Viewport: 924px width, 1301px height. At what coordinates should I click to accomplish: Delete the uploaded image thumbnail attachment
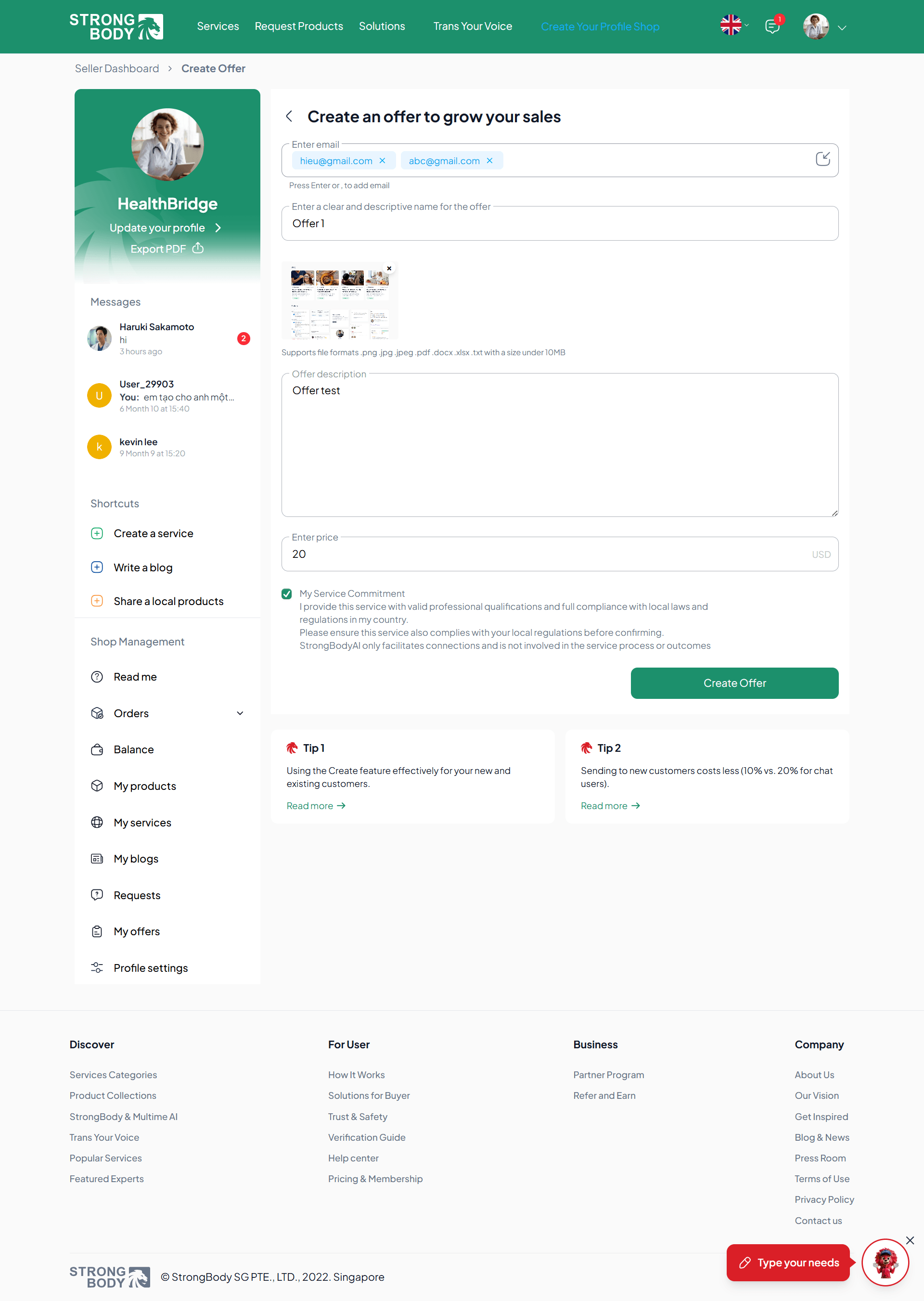(389, 268)
